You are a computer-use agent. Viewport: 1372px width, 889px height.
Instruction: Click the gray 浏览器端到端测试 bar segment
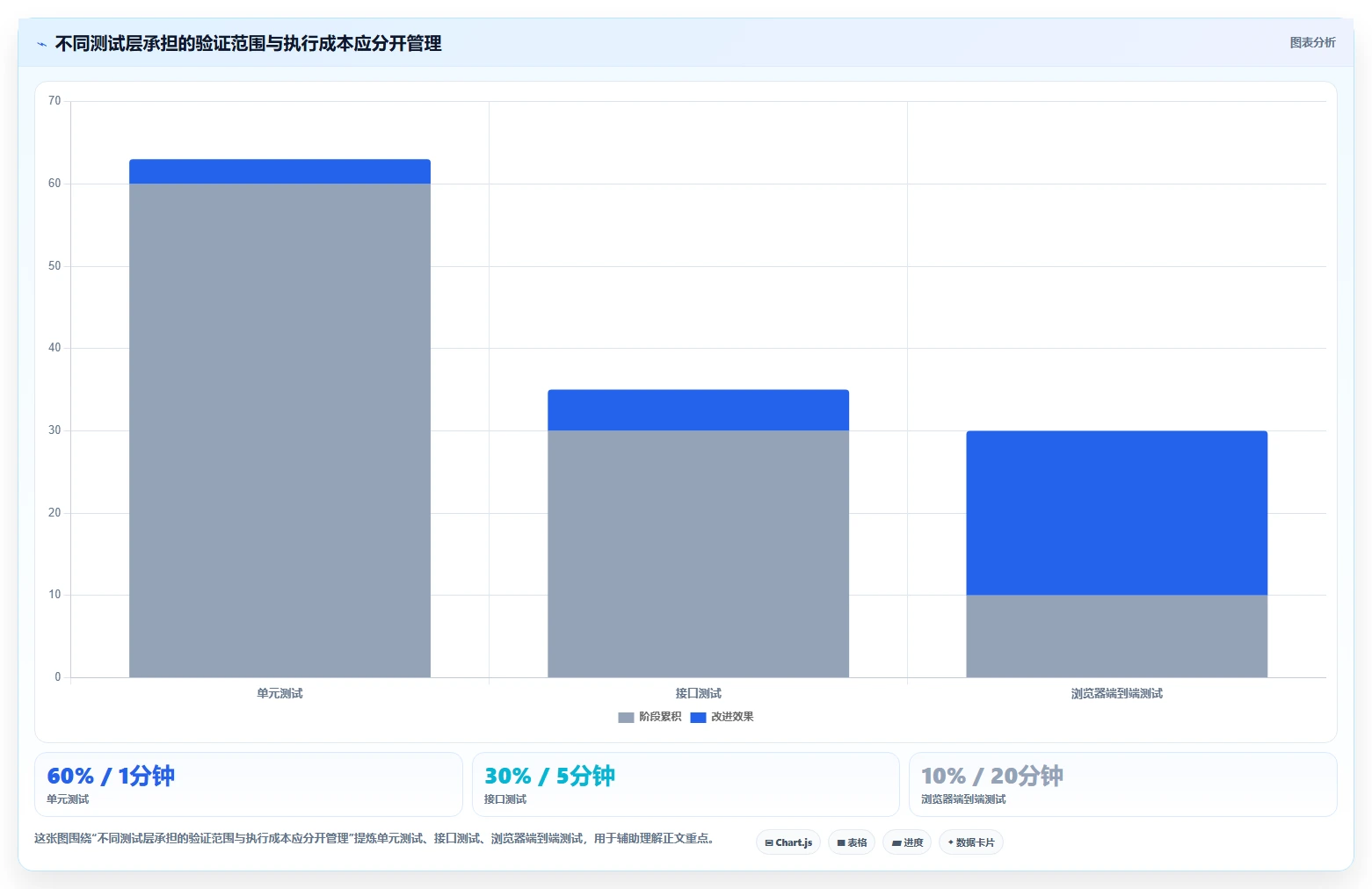(1116, 636)
